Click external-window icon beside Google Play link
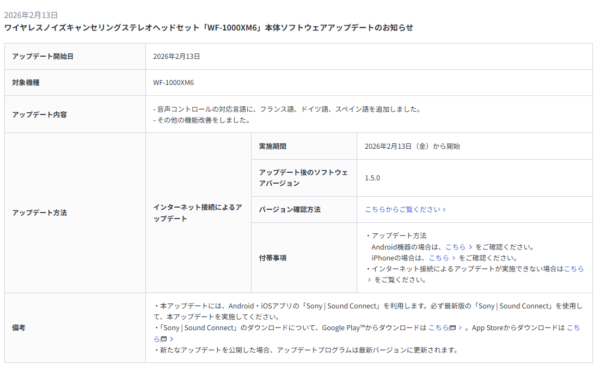600x370 pixels. click(453, 328)
